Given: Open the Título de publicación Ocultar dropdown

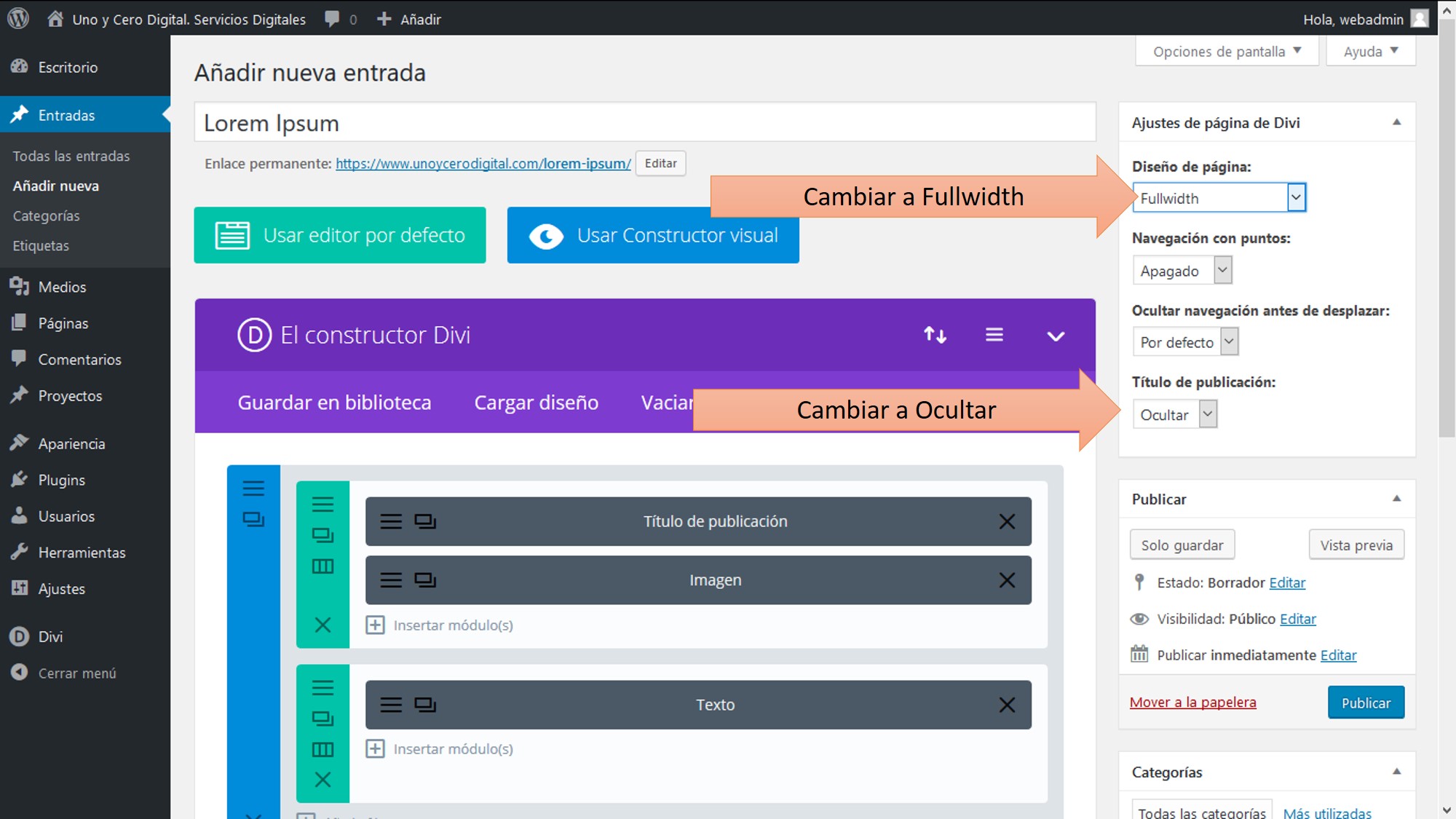Looking at the screenshot, I should point(1174,414).
